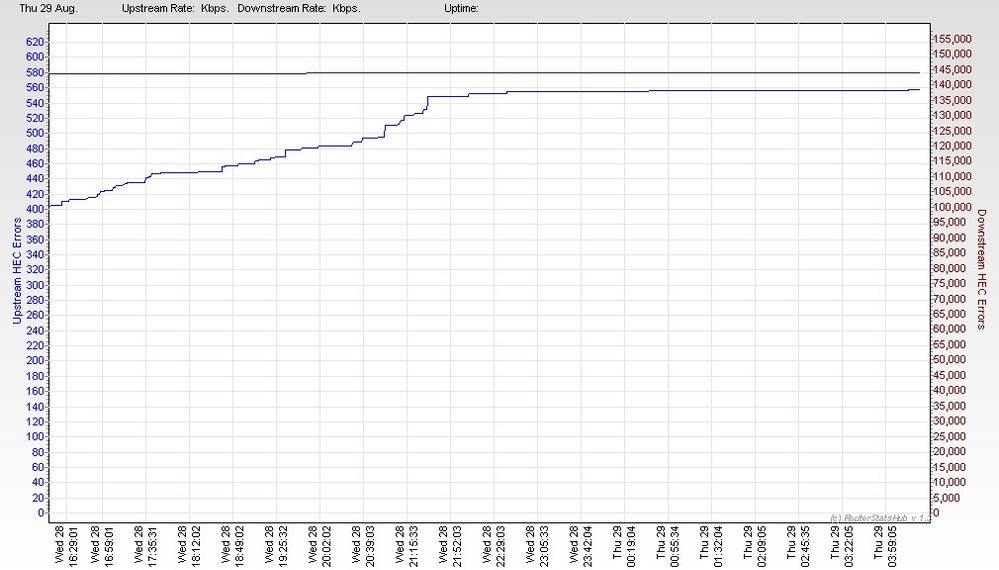Click time label 'Thu 29 03:59:05'

click(886, 545)
